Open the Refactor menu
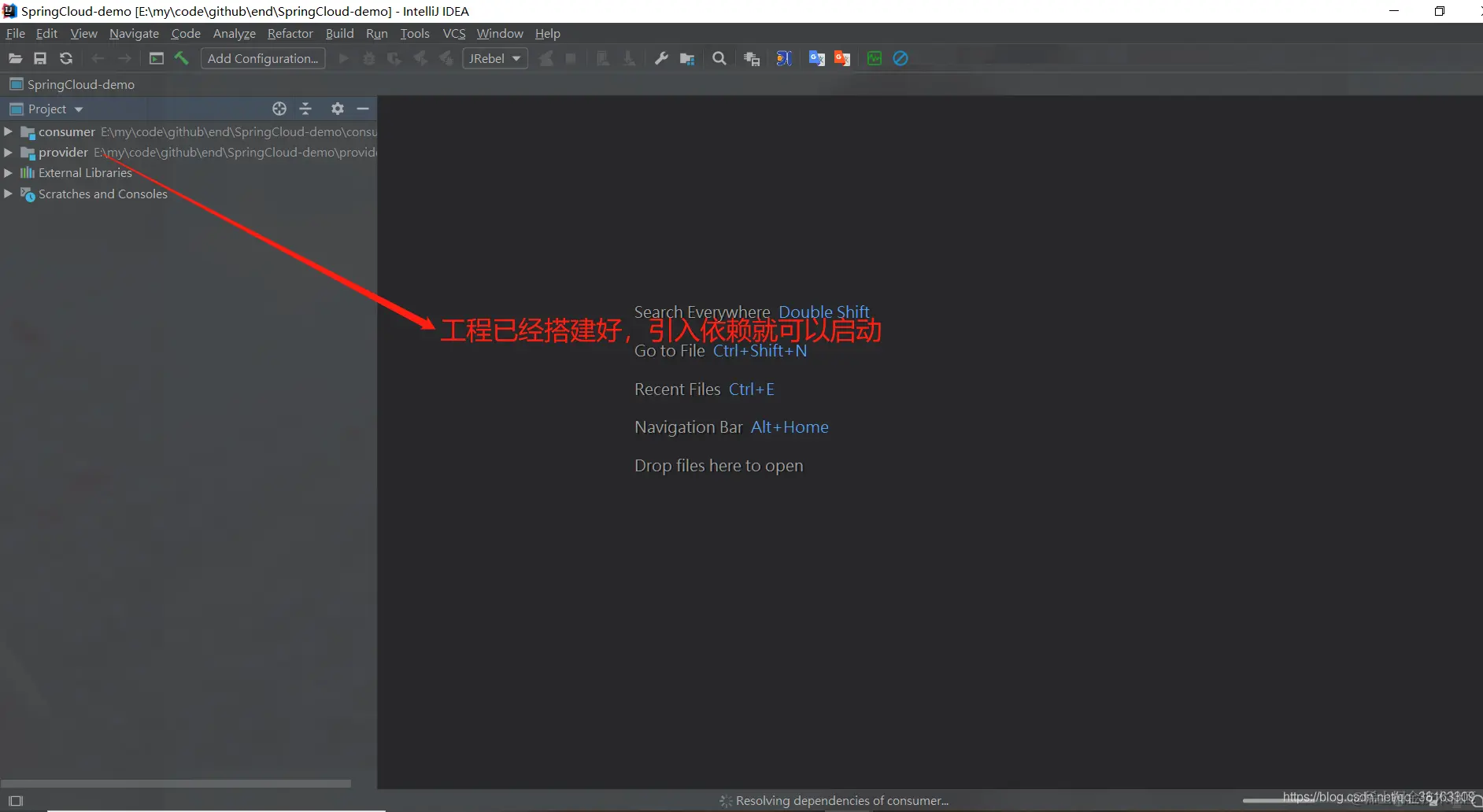Viewport: 1483px width, 812px height. 290,33
